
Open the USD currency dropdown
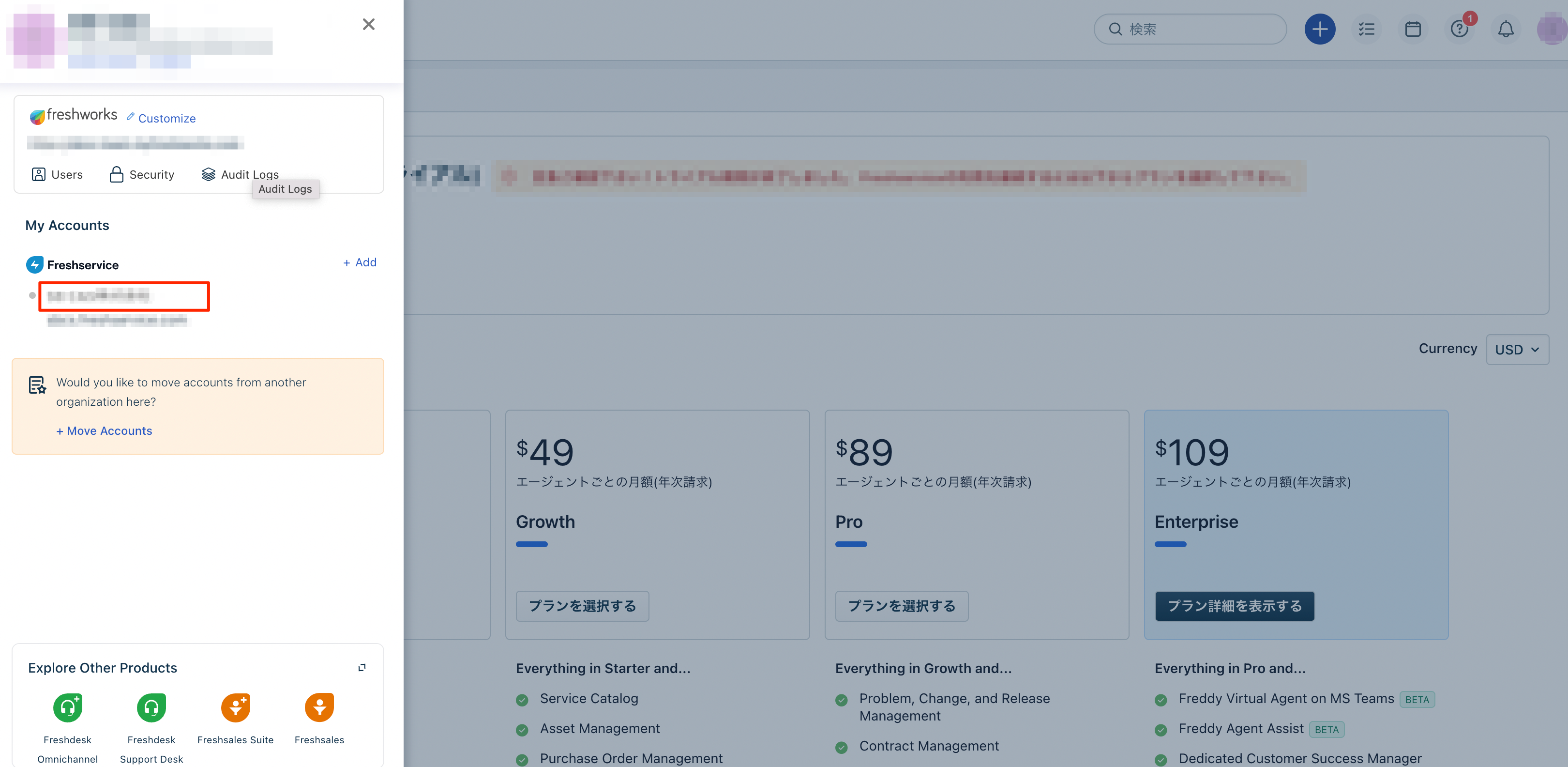(1517, 350)
